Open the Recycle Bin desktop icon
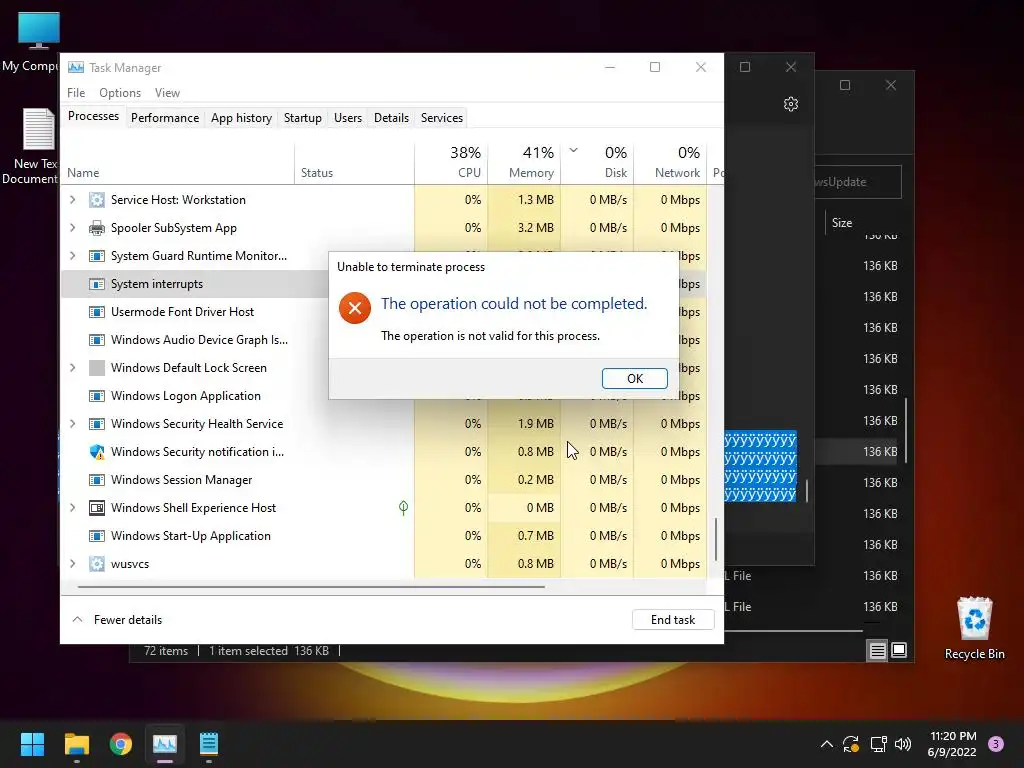Viewport: 1024px width, 768px height. tap(974, 628)
